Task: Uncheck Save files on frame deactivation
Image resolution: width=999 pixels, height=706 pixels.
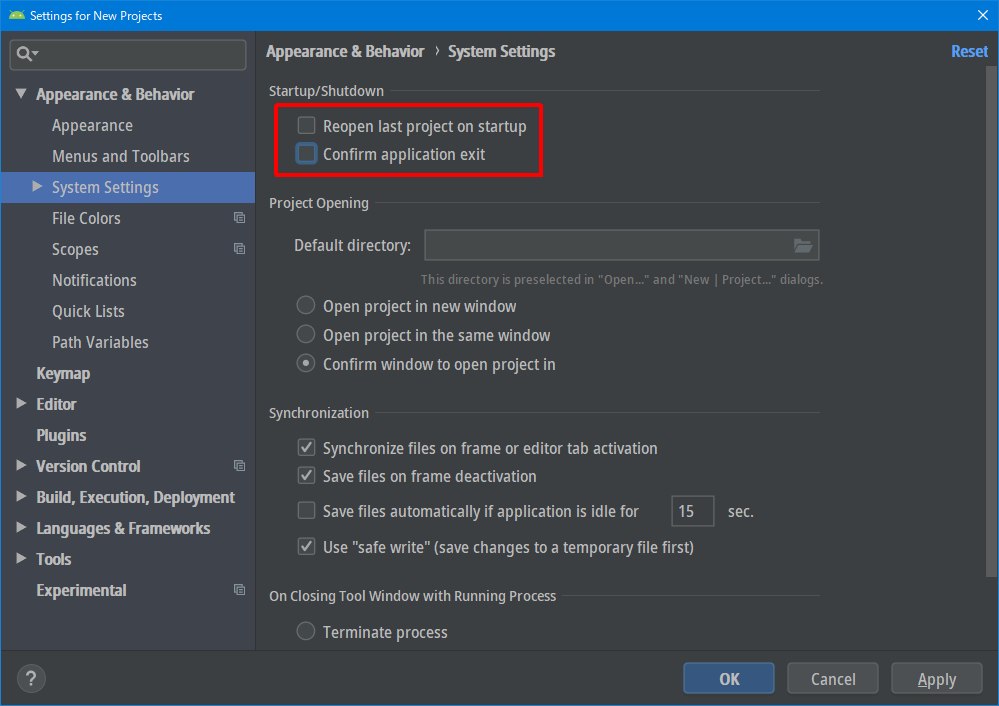Action: [x=306, y=475]
